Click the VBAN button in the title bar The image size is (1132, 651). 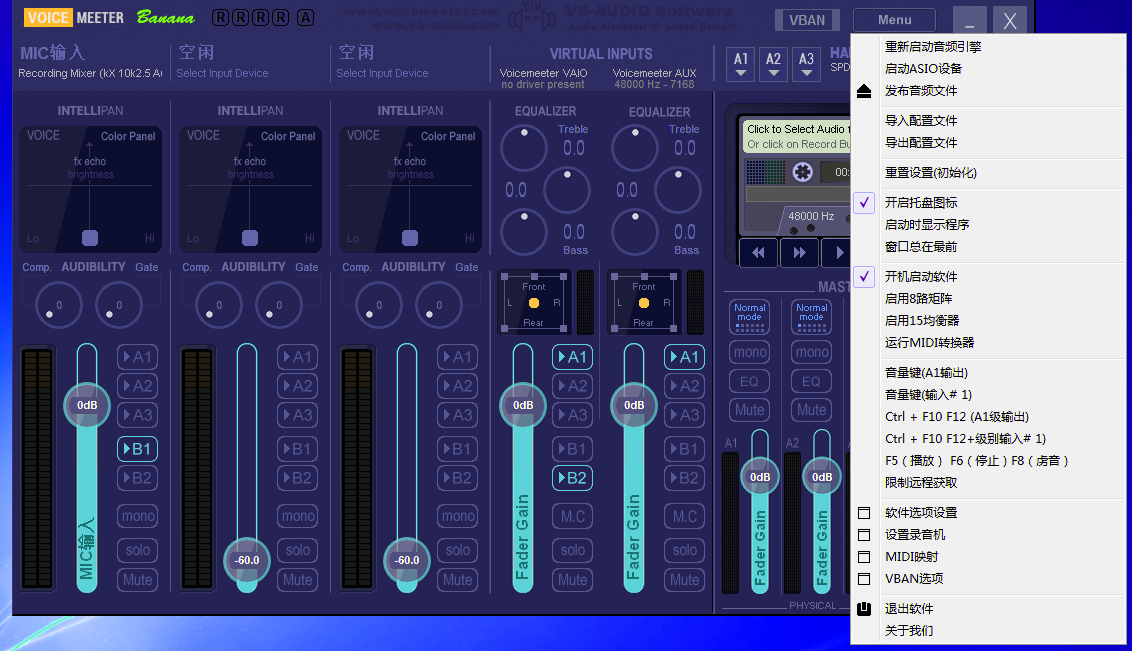point(807,20)
